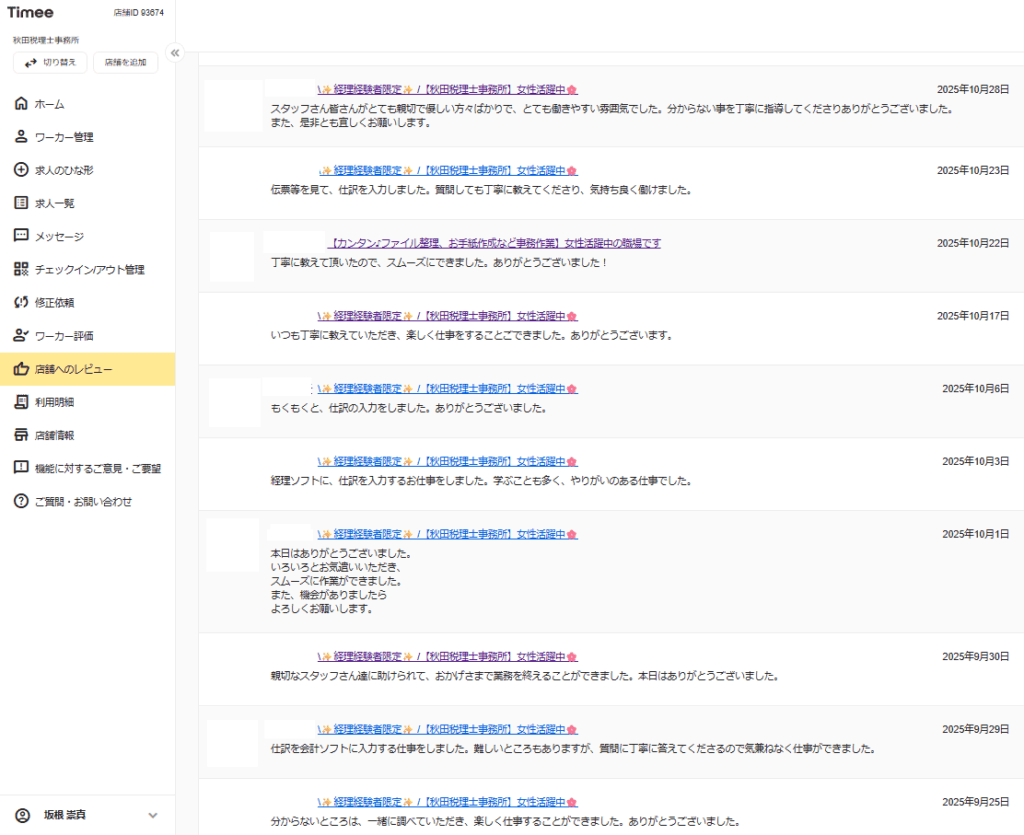This screenshot has width=1024, height=835.
Task: Click the 修正依頼 refresh arrows icon
Action: coord(21,302)
